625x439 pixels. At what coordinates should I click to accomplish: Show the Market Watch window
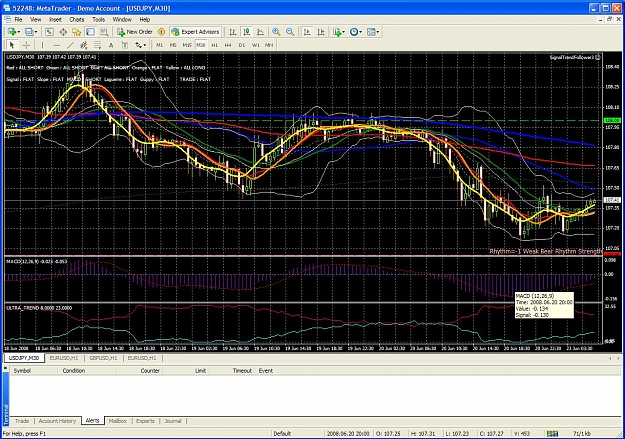coord(49,32)
